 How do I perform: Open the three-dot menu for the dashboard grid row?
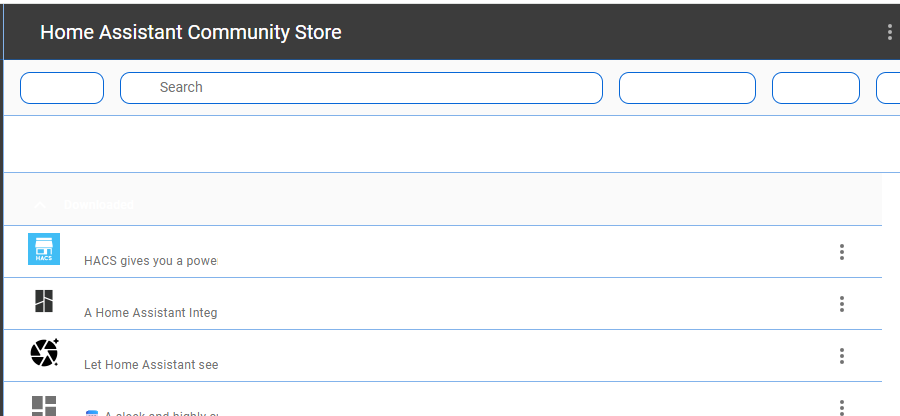pyautogui.click(x=842, y=406)
